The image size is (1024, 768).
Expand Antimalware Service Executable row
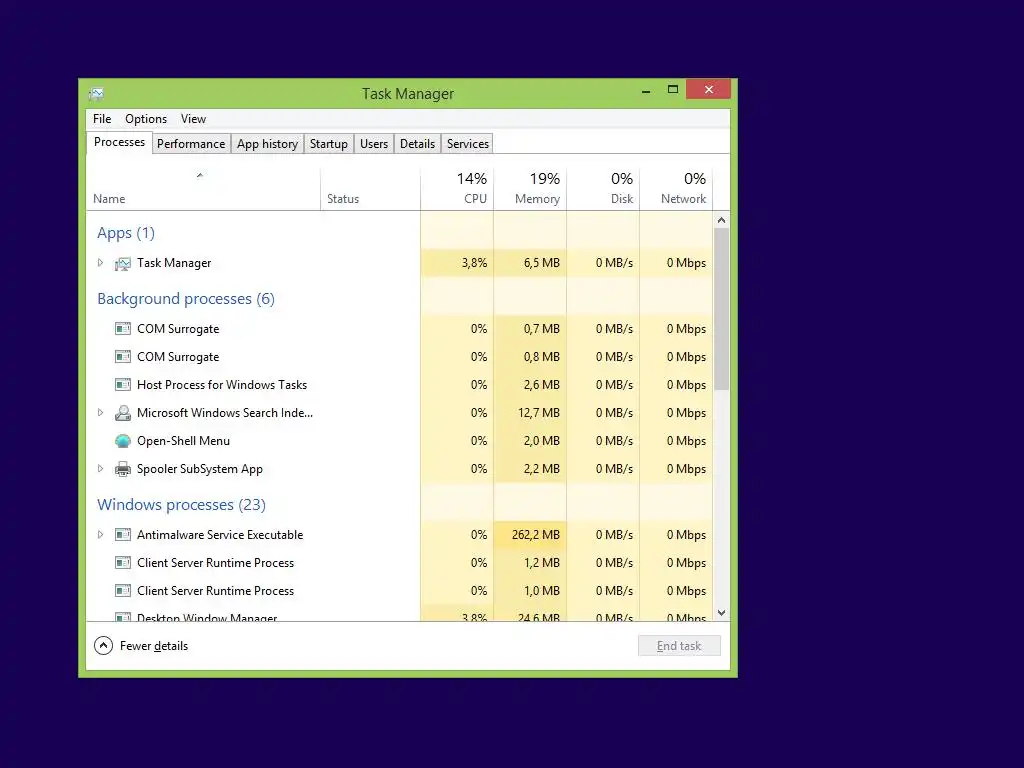pos(100,534)
